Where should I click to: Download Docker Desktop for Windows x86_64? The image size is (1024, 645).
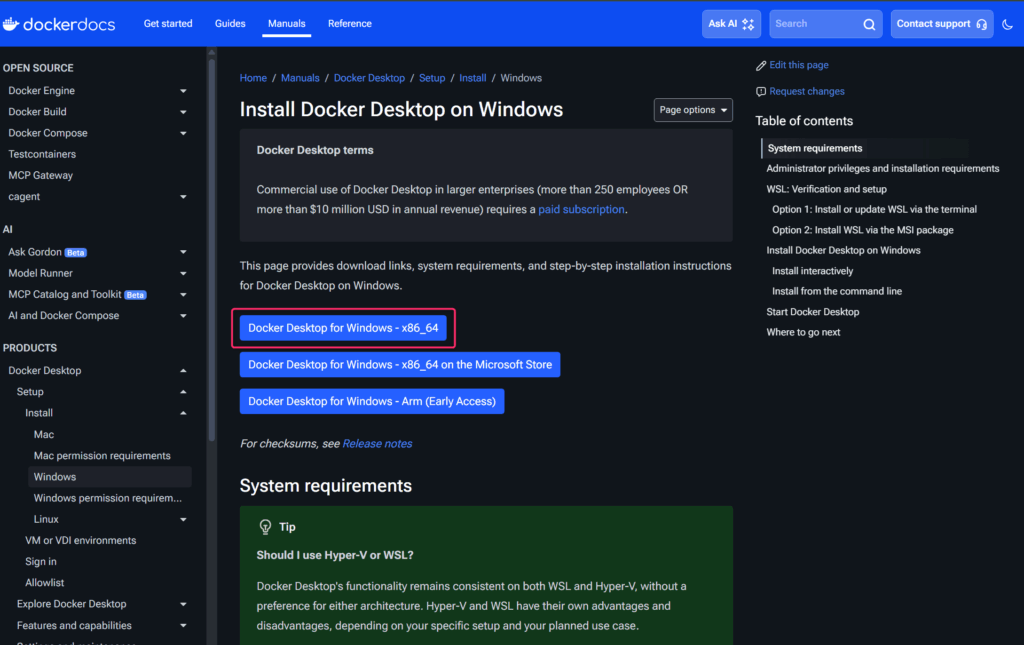tap(343, 328)
